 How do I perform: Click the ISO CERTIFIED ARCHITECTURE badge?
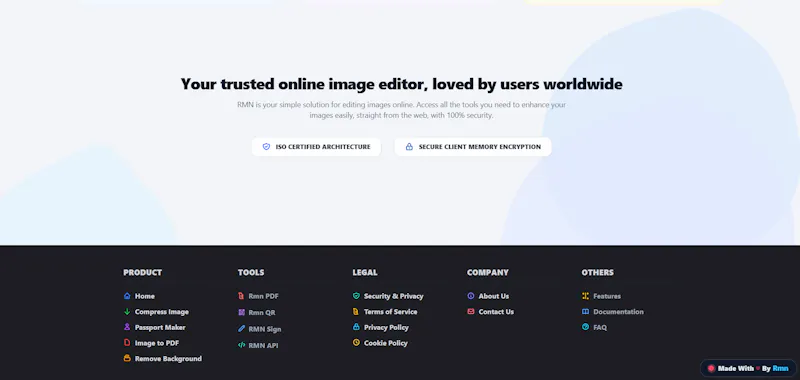[316, 147]
